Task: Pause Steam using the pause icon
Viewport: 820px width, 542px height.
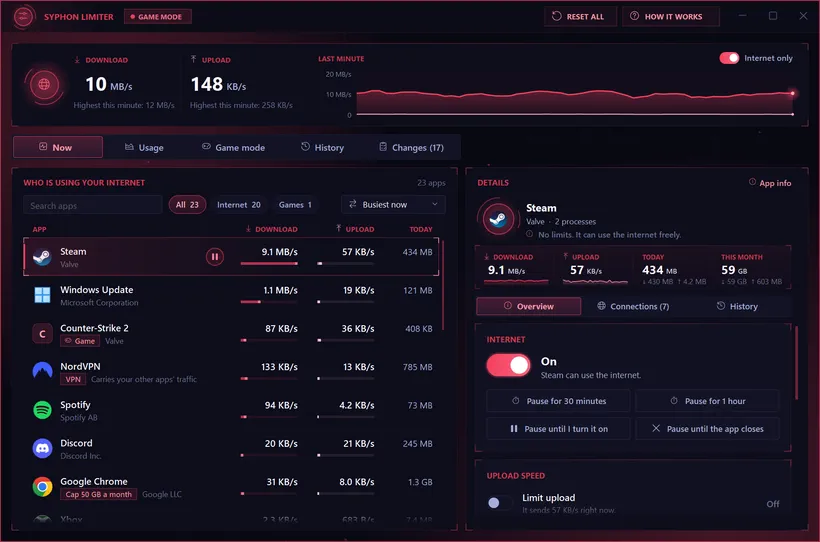Action: [x=214, y=257]
